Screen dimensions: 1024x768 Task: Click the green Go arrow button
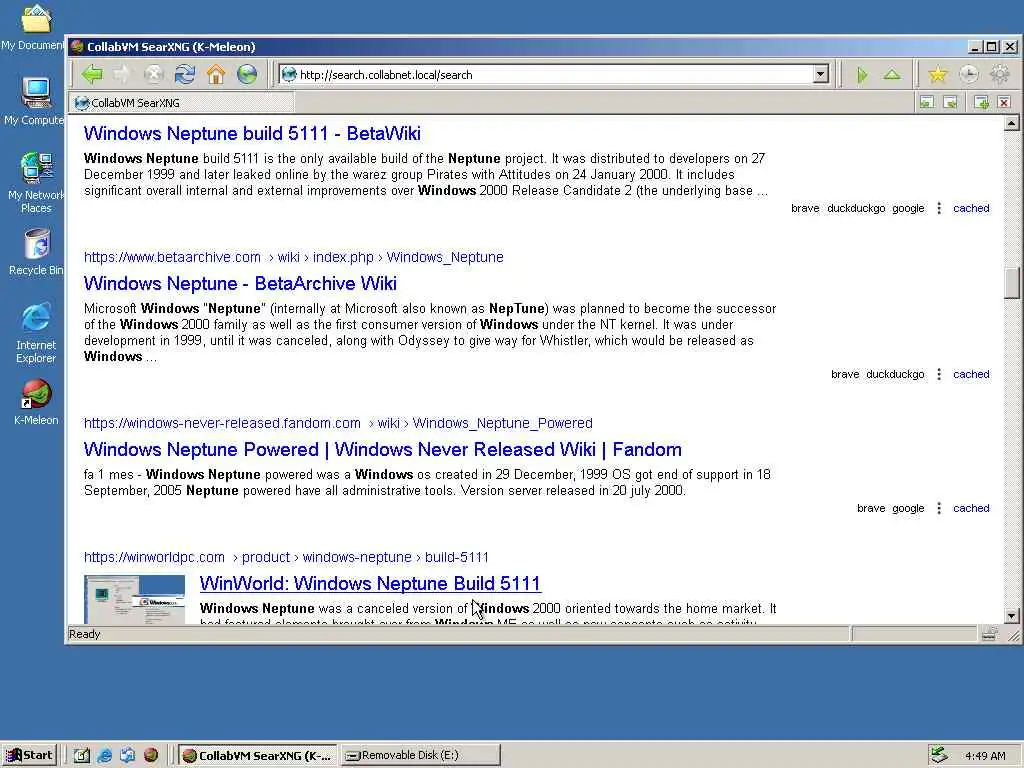tap(862, 75)
